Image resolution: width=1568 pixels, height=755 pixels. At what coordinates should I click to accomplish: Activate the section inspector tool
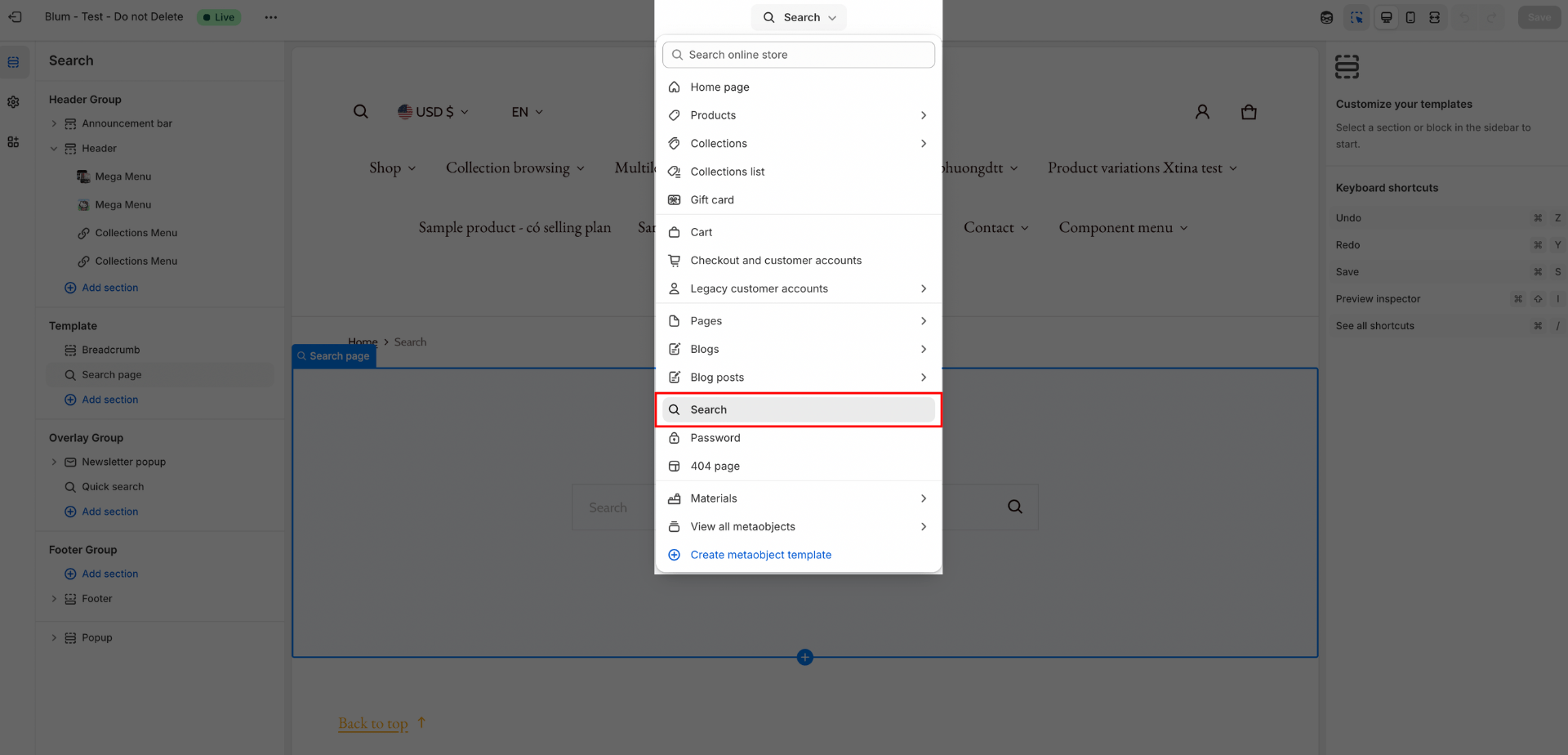pyautogui.click(x=1356, y=17)
